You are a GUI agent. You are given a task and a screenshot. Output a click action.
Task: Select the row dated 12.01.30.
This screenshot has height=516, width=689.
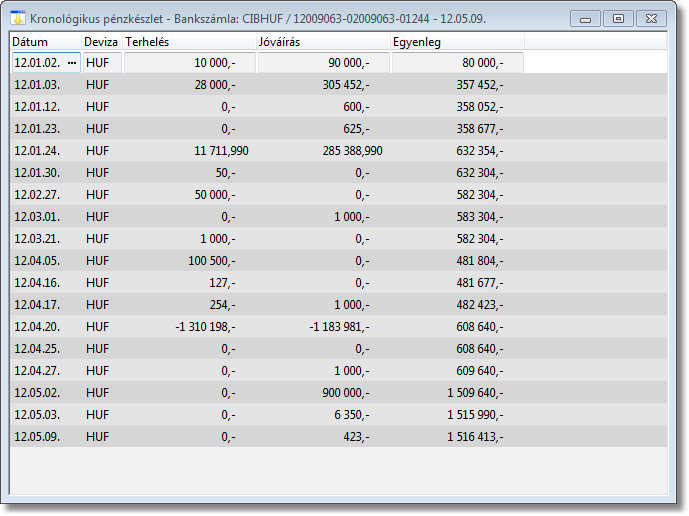(x=338, y=172)
